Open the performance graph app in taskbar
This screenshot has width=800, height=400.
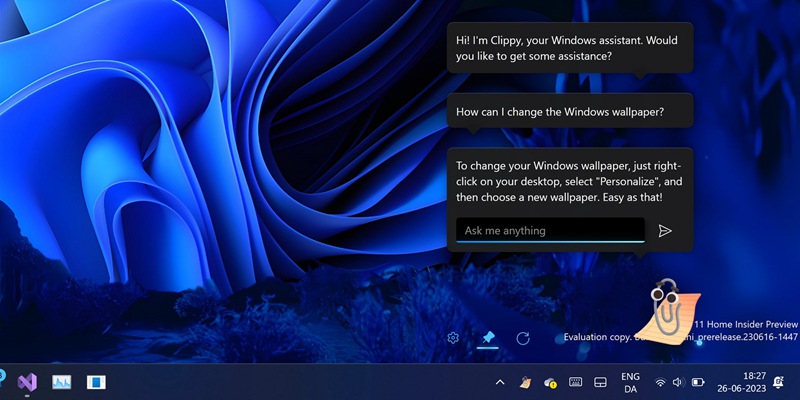click(x=62, y=382)
